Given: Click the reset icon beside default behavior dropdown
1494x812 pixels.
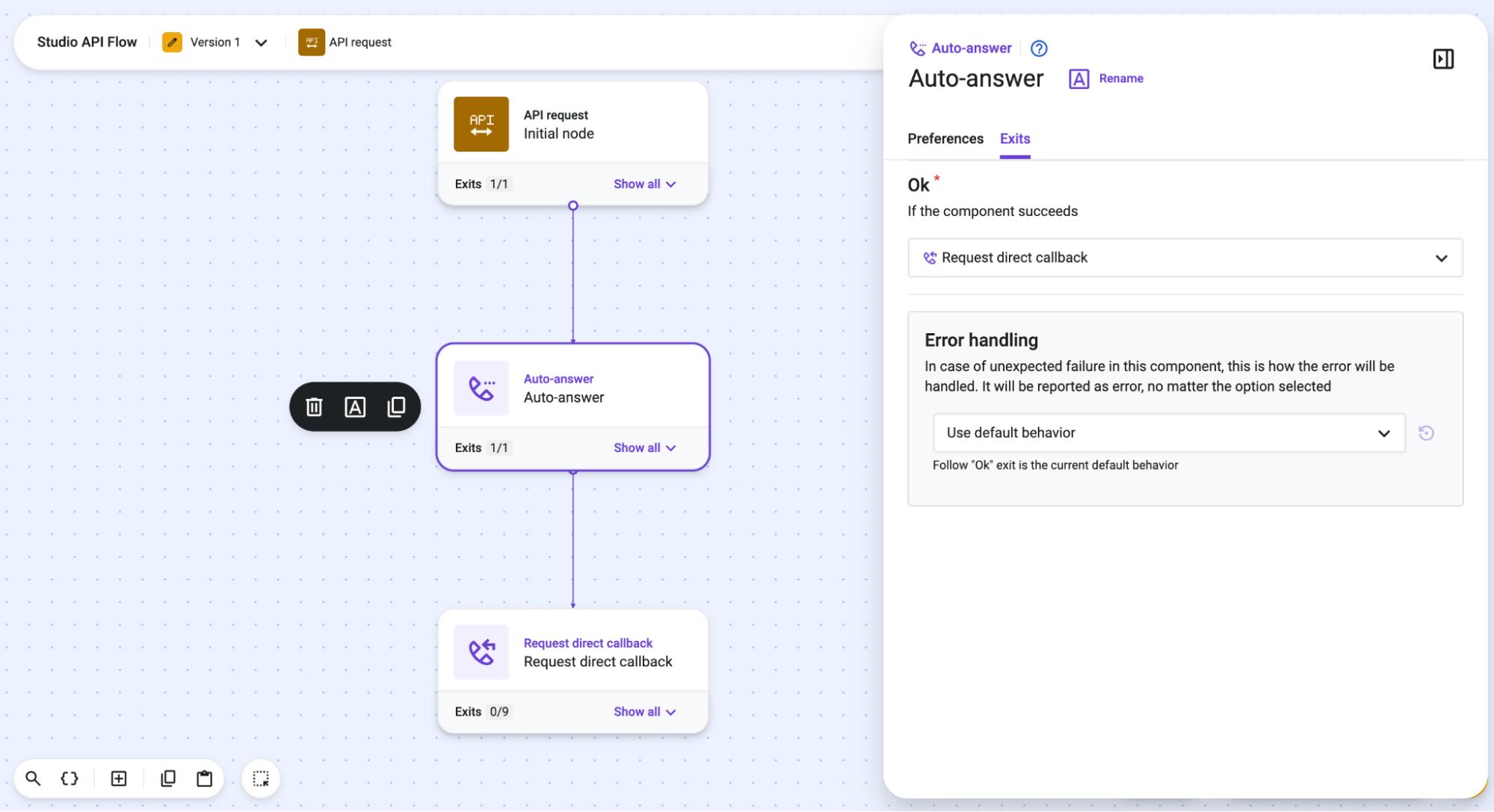Looking at the screenshot, I should [1426, 433].
